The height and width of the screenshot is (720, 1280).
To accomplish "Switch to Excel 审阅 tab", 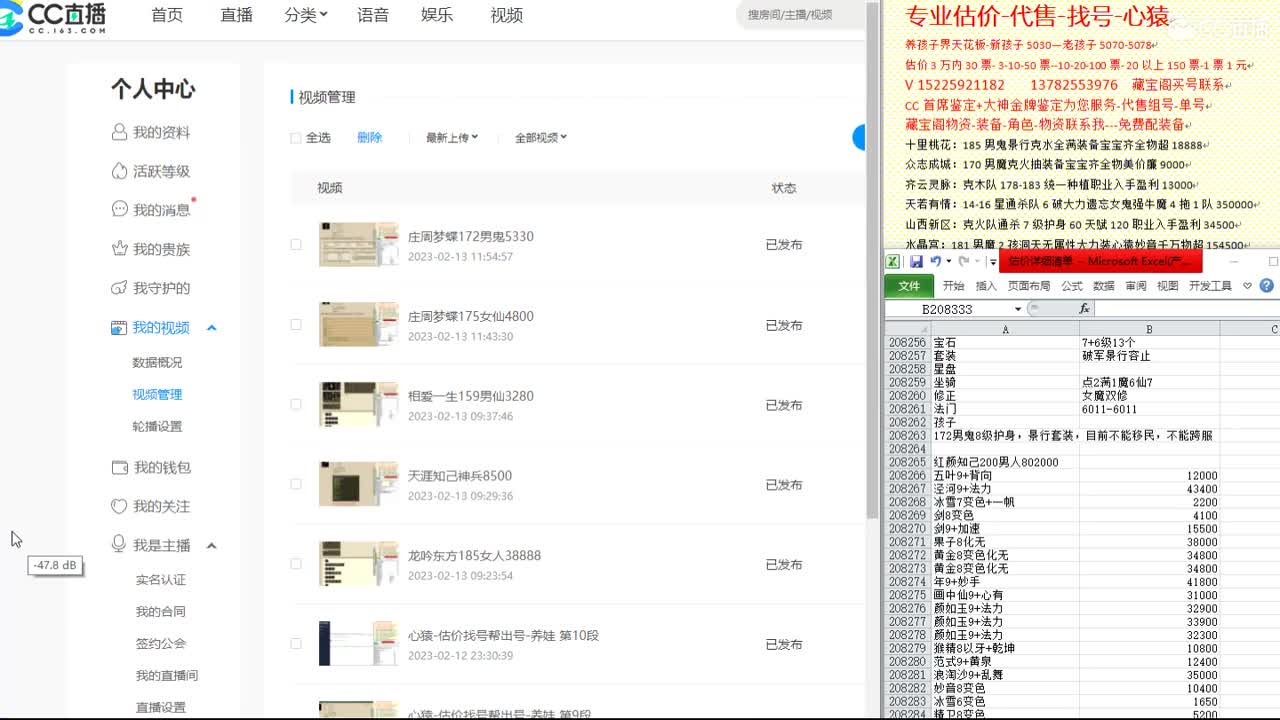I will [x=1136, y=286].
